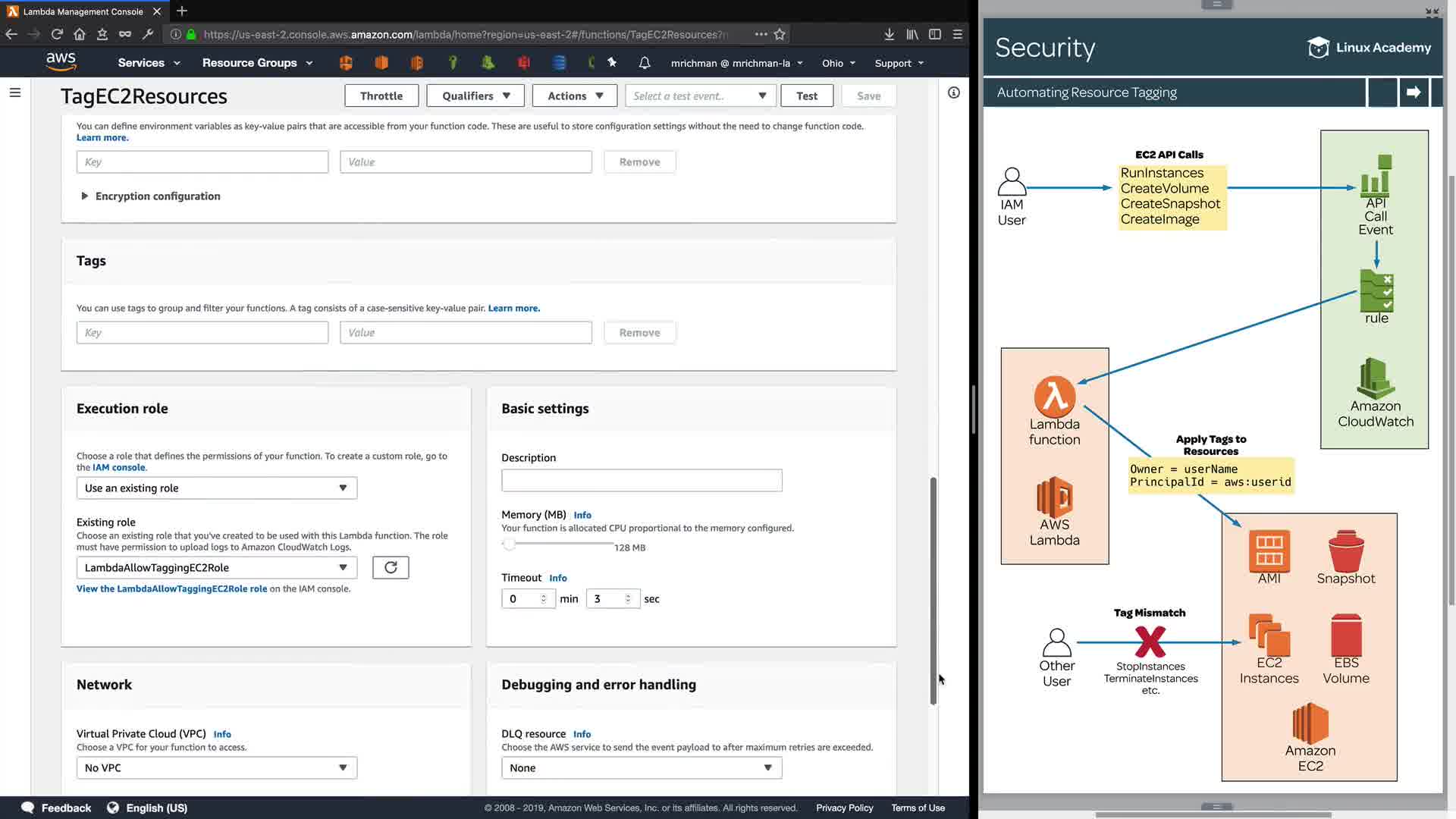
Task: Open the notifications bell icon
Action: tap(645, 63)
